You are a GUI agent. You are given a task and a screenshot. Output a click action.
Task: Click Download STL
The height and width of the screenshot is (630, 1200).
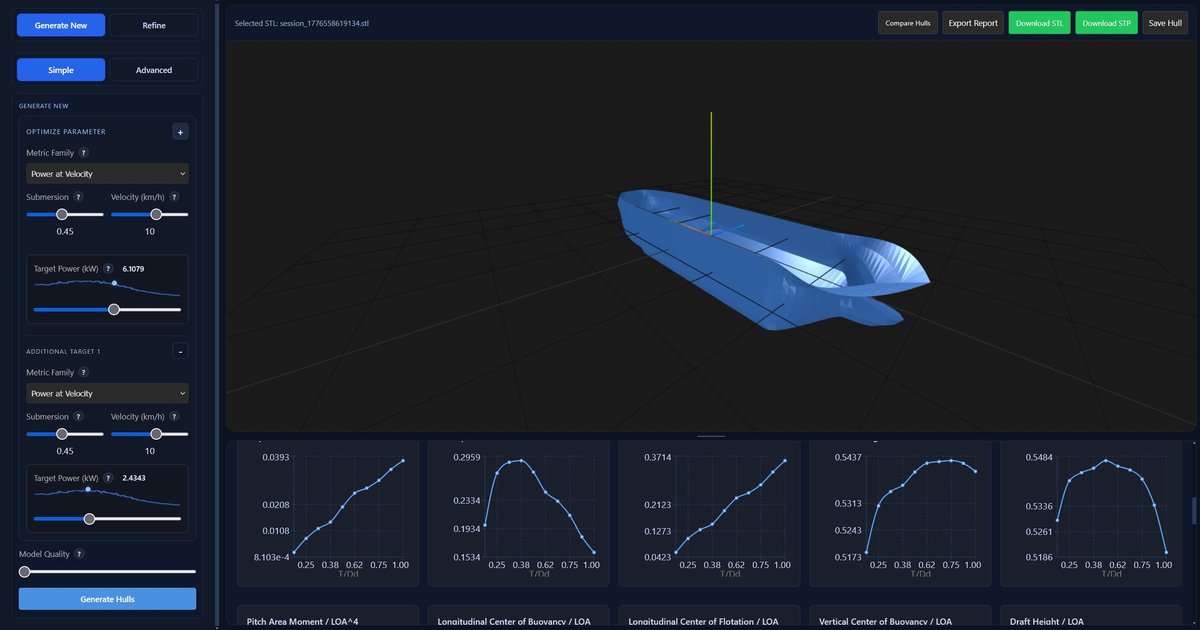click(x=1039, y=22)
